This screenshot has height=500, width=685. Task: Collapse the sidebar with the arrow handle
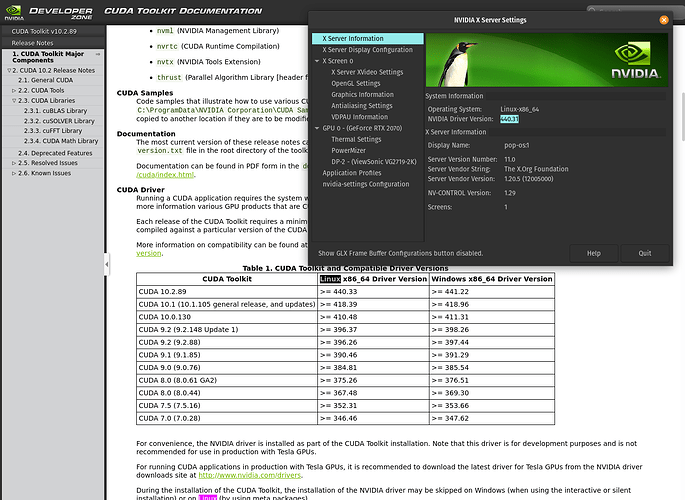point(107,264)
